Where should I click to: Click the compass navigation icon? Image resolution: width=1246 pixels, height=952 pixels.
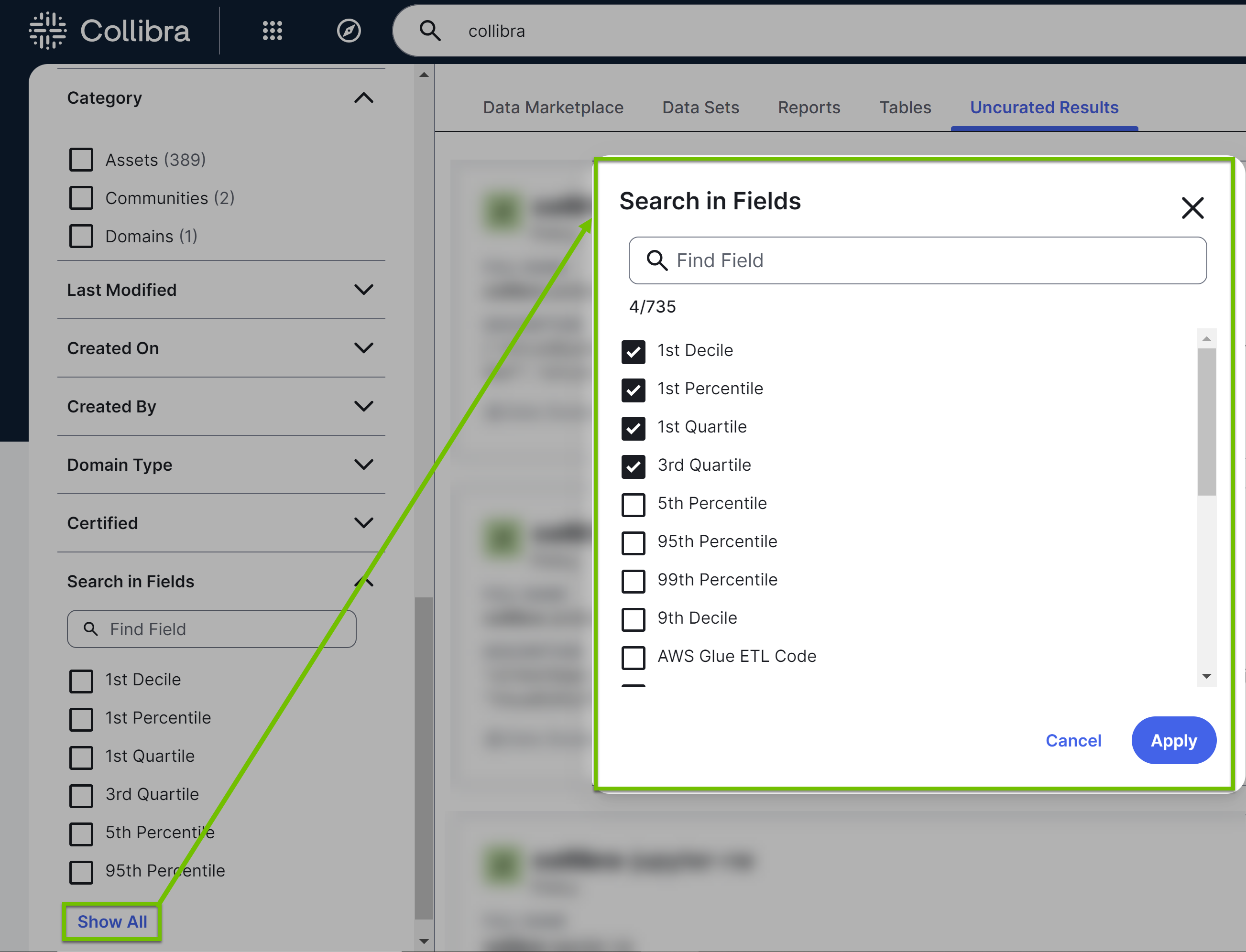(x=349, y=31)
